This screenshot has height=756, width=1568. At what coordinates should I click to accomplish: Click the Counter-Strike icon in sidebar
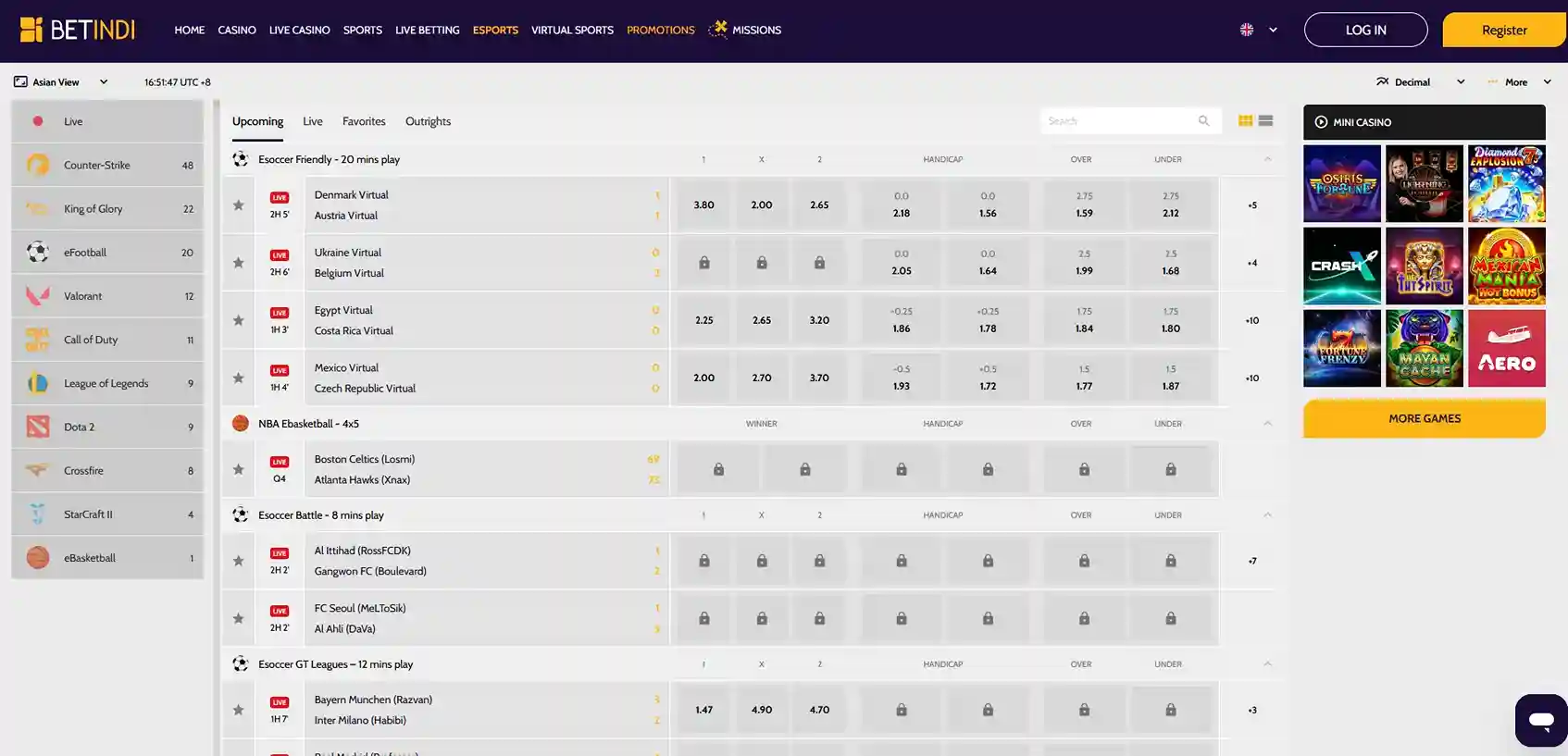coord(38,165)
